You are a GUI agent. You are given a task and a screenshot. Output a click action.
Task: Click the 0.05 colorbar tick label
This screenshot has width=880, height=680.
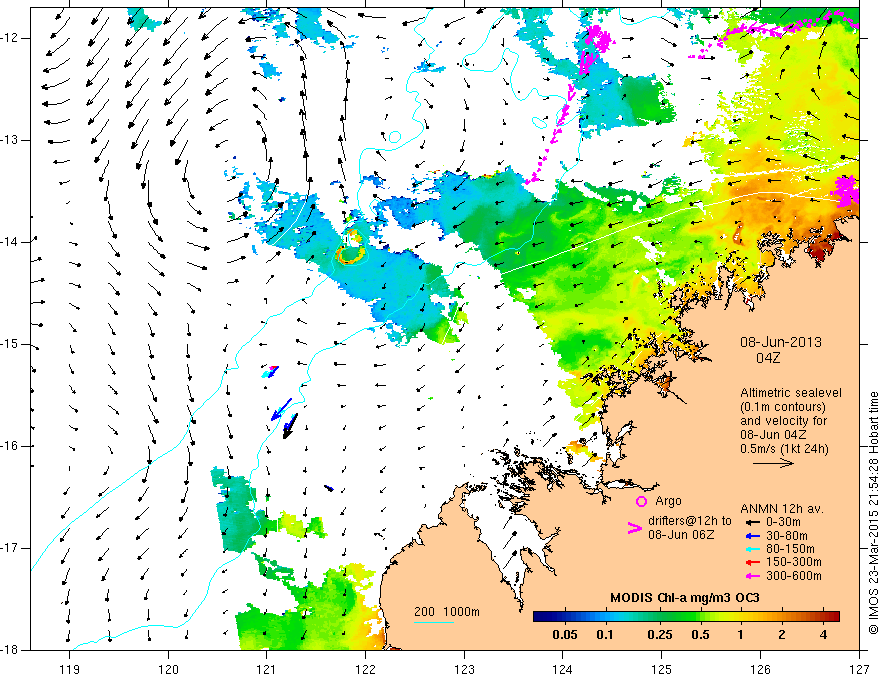click(x=565, y=635)
